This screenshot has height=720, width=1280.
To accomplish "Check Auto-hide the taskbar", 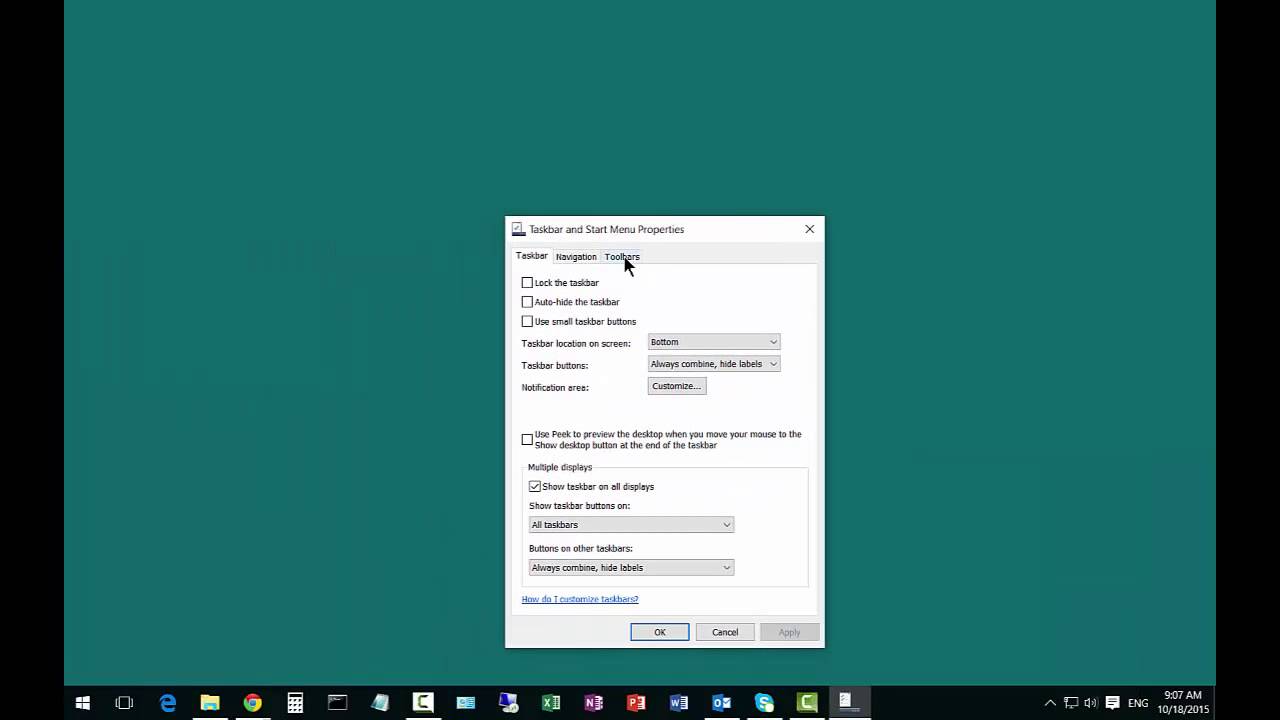I will (527, 302).
